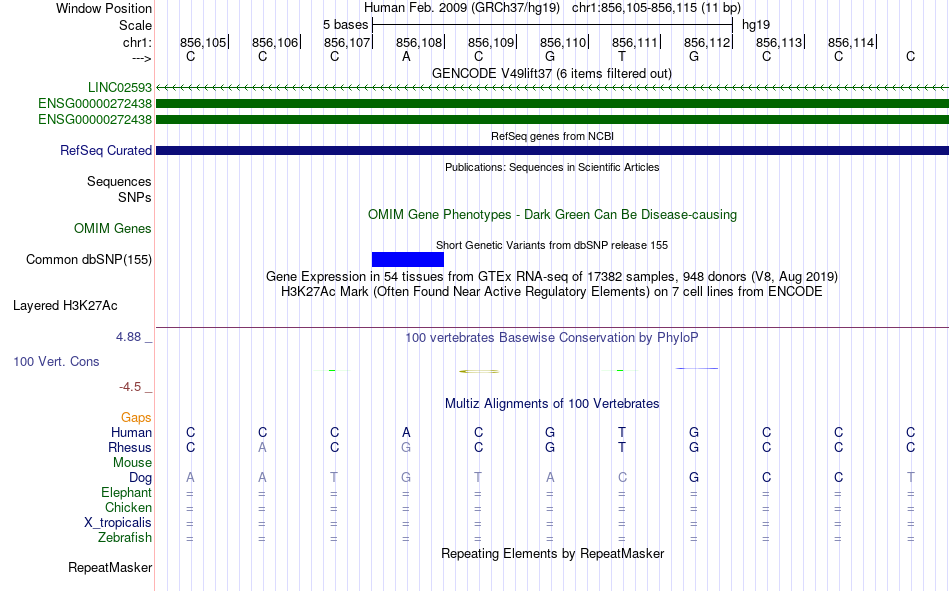This screenshot has width=950, height=591.
Task: Select the Human alignment row label
Action: 131,433
